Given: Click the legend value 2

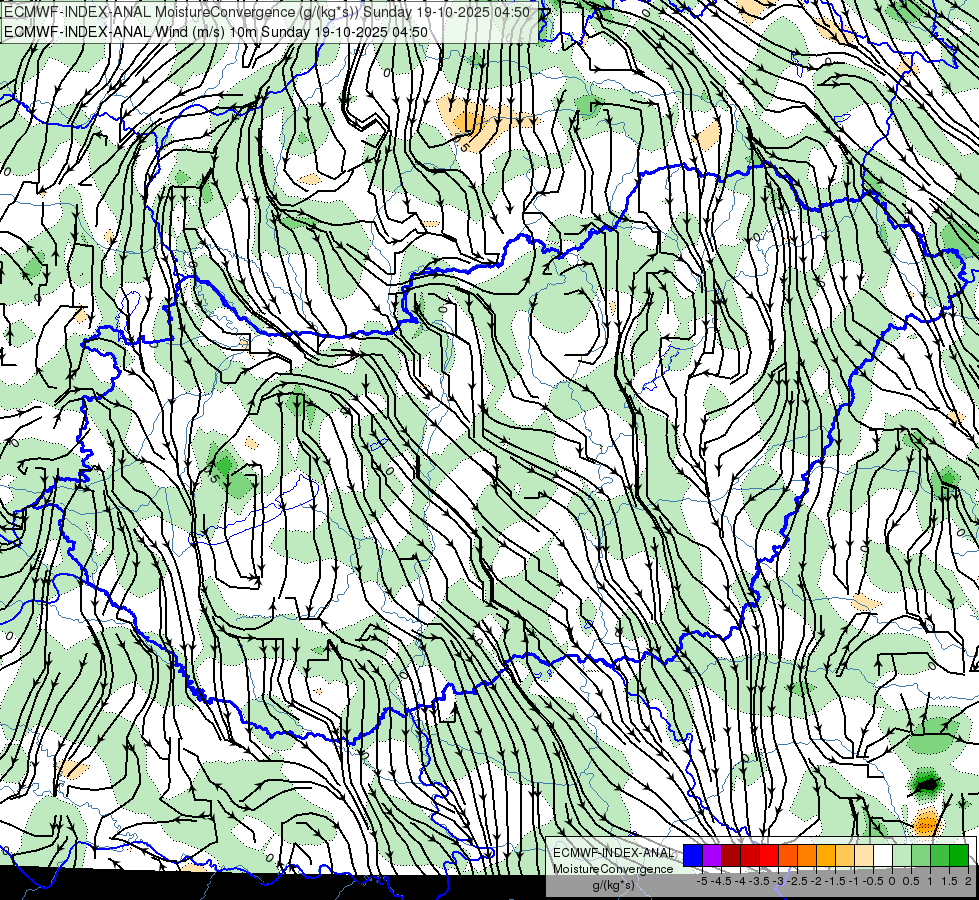Looking at the screenshot, I should tap(968, 881).
